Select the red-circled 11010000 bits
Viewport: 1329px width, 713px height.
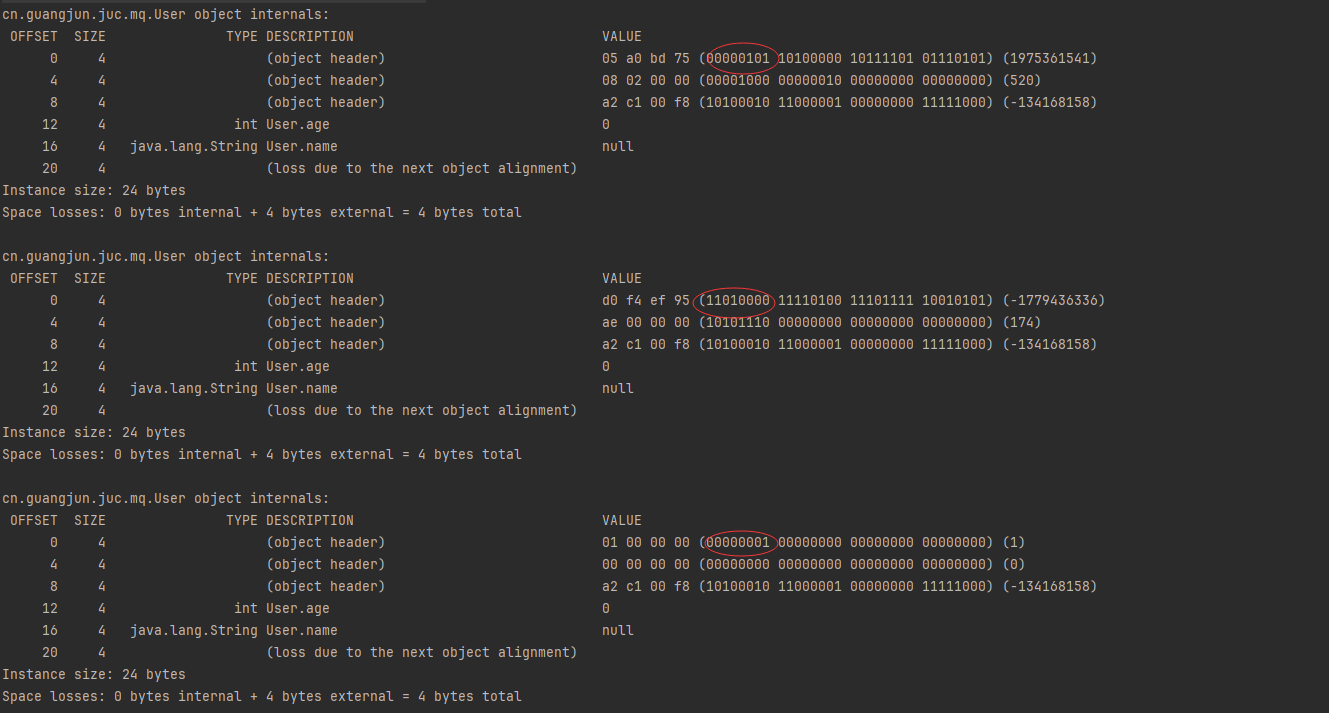[739, 301]
